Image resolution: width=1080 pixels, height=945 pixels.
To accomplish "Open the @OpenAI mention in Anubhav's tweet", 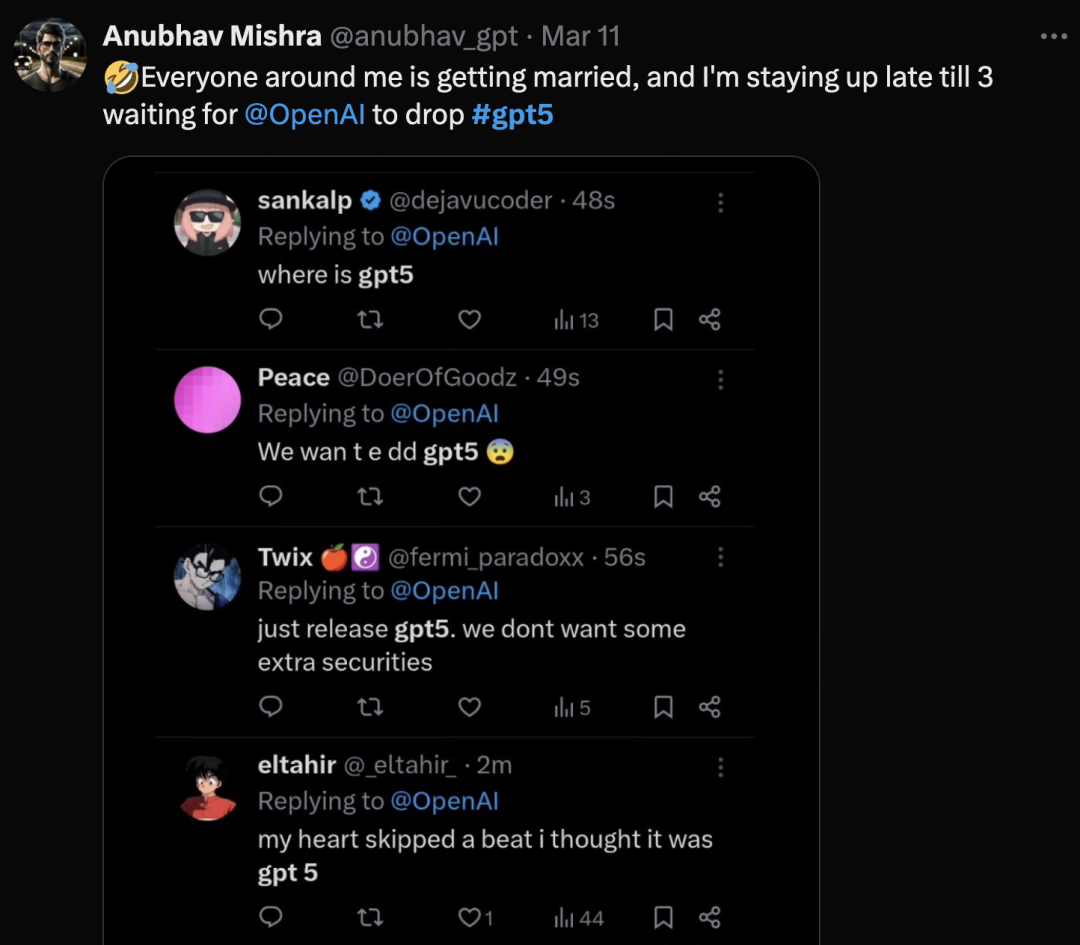I will (x=304, y=114).
